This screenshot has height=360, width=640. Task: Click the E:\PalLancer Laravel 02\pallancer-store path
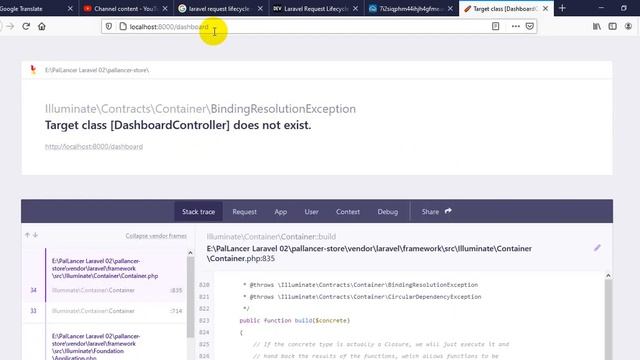pyautogui.click(x=97, y=70)
